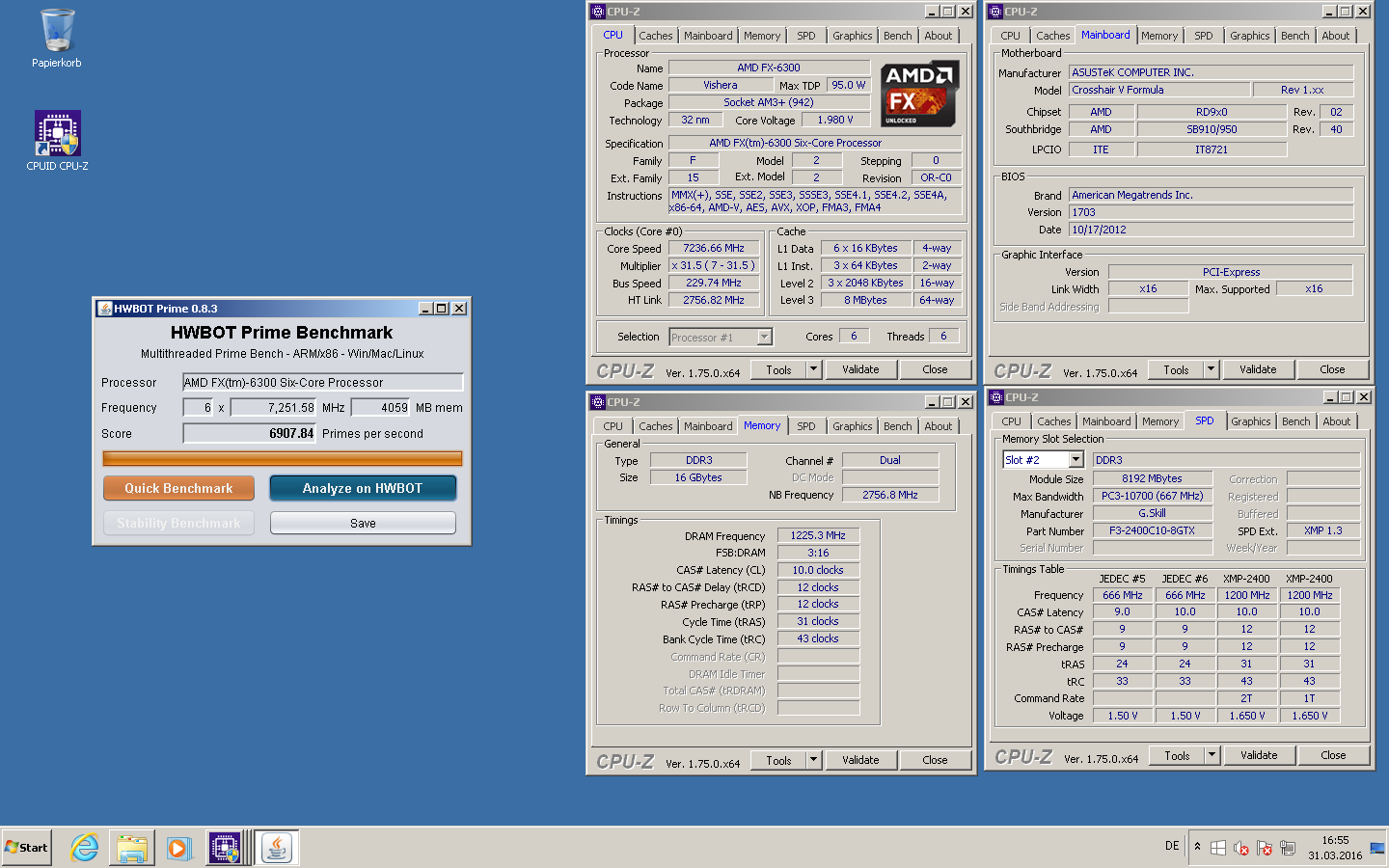Click the XMP 1.3 SPD Ext. value
Viewport: 1389px width, 868px height.
pyautogui.click(x=1322, y=530)
